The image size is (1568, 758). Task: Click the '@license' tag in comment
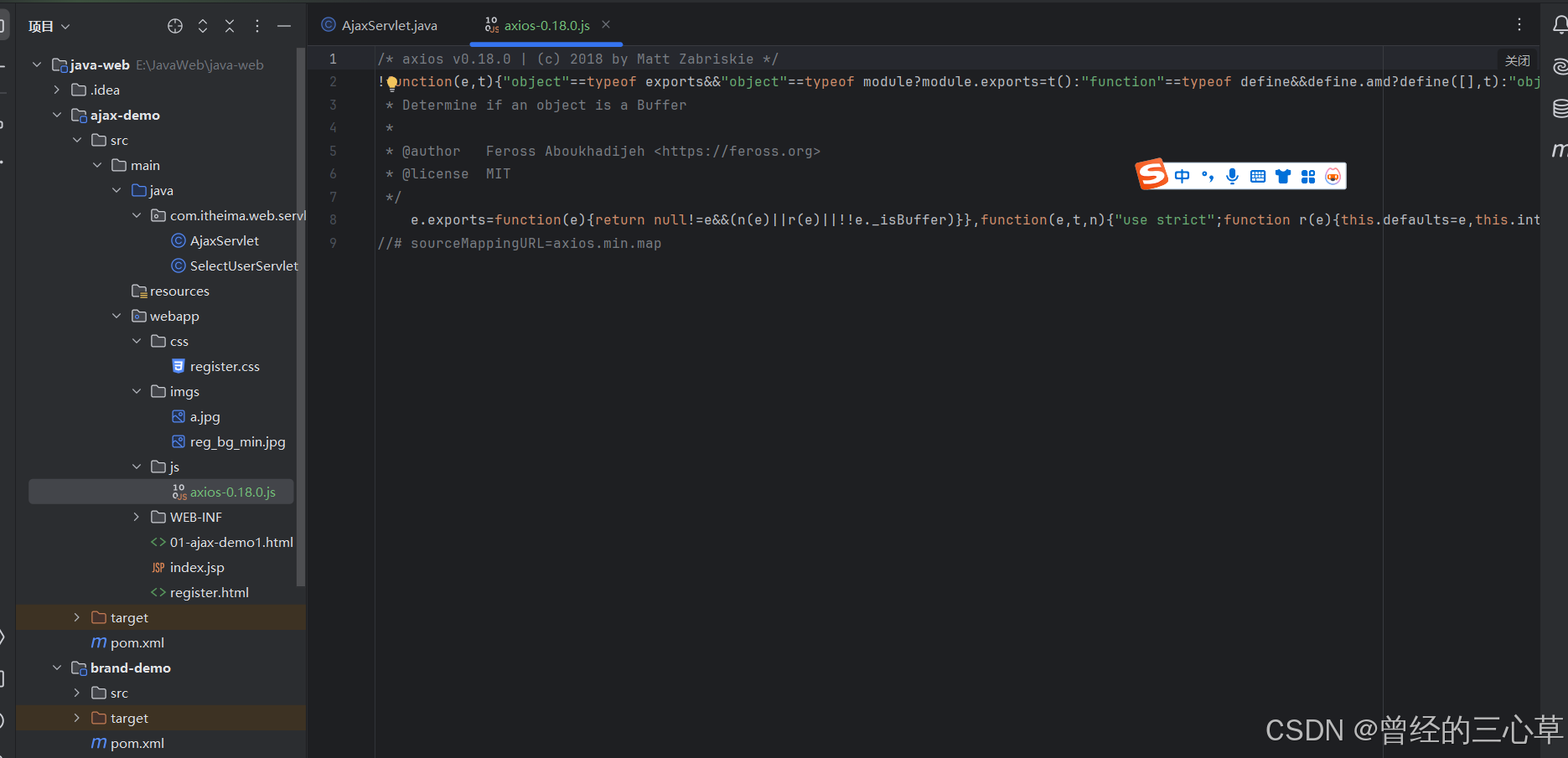[x=435, y=173]
